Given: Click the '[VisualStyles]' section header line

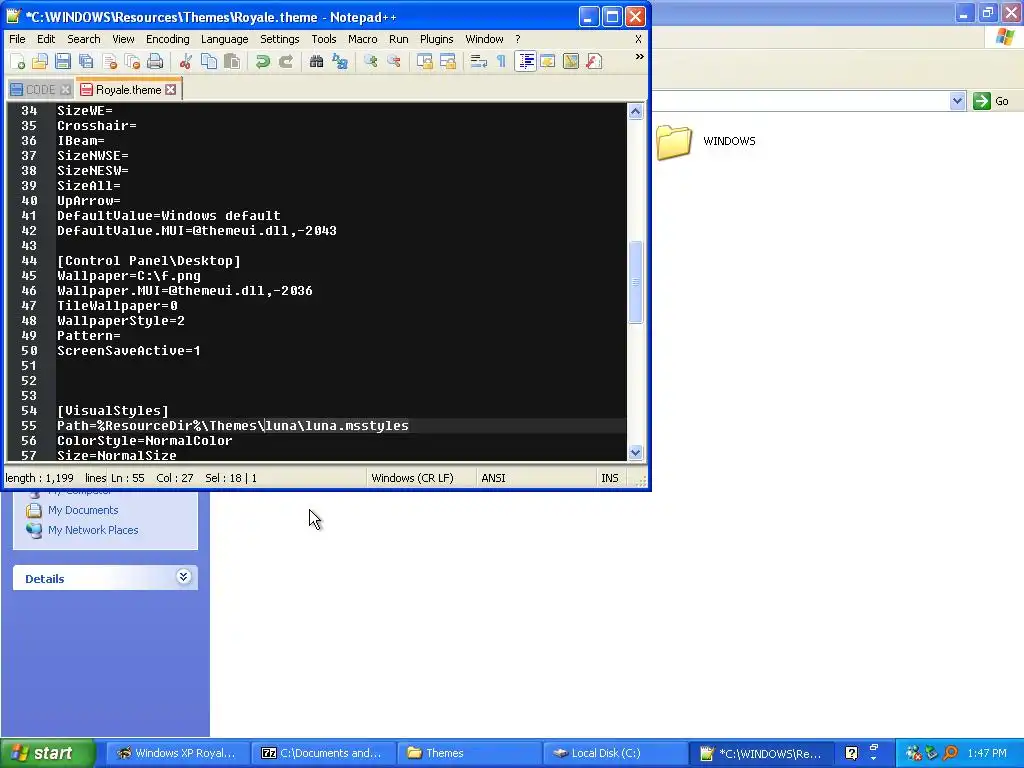Looking at the screenshot, I should tap(112, 411).
